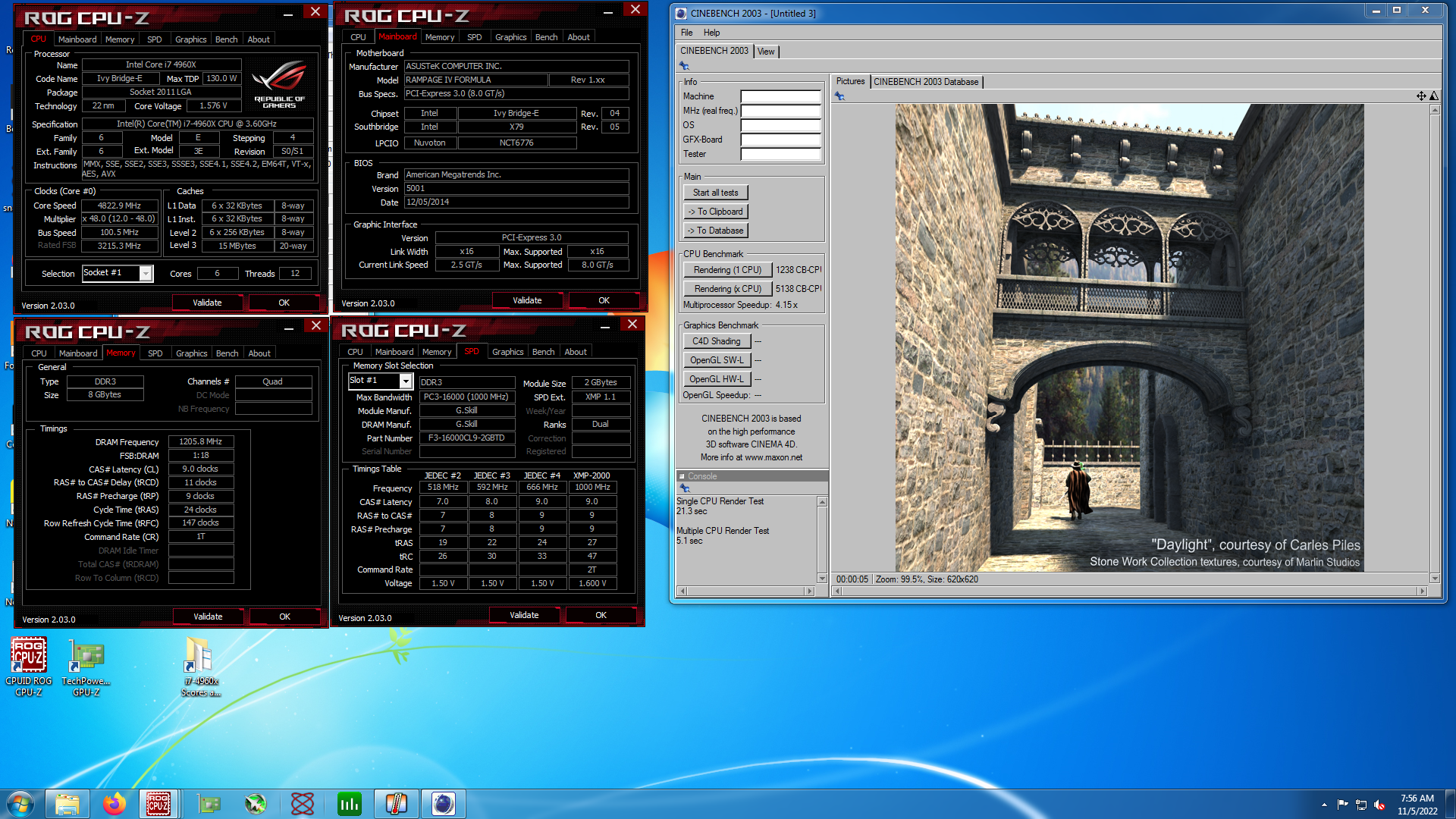Click the Console scrollbar down arrow
Image resolution: width=1456 pixels, height=819 pixels.
pos(822,579)
